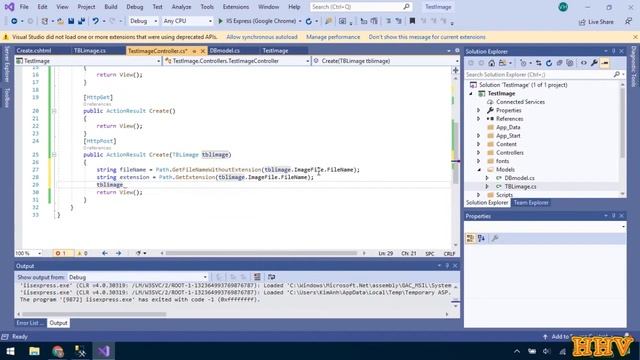Open the Extensions menu

click(236, 7)
